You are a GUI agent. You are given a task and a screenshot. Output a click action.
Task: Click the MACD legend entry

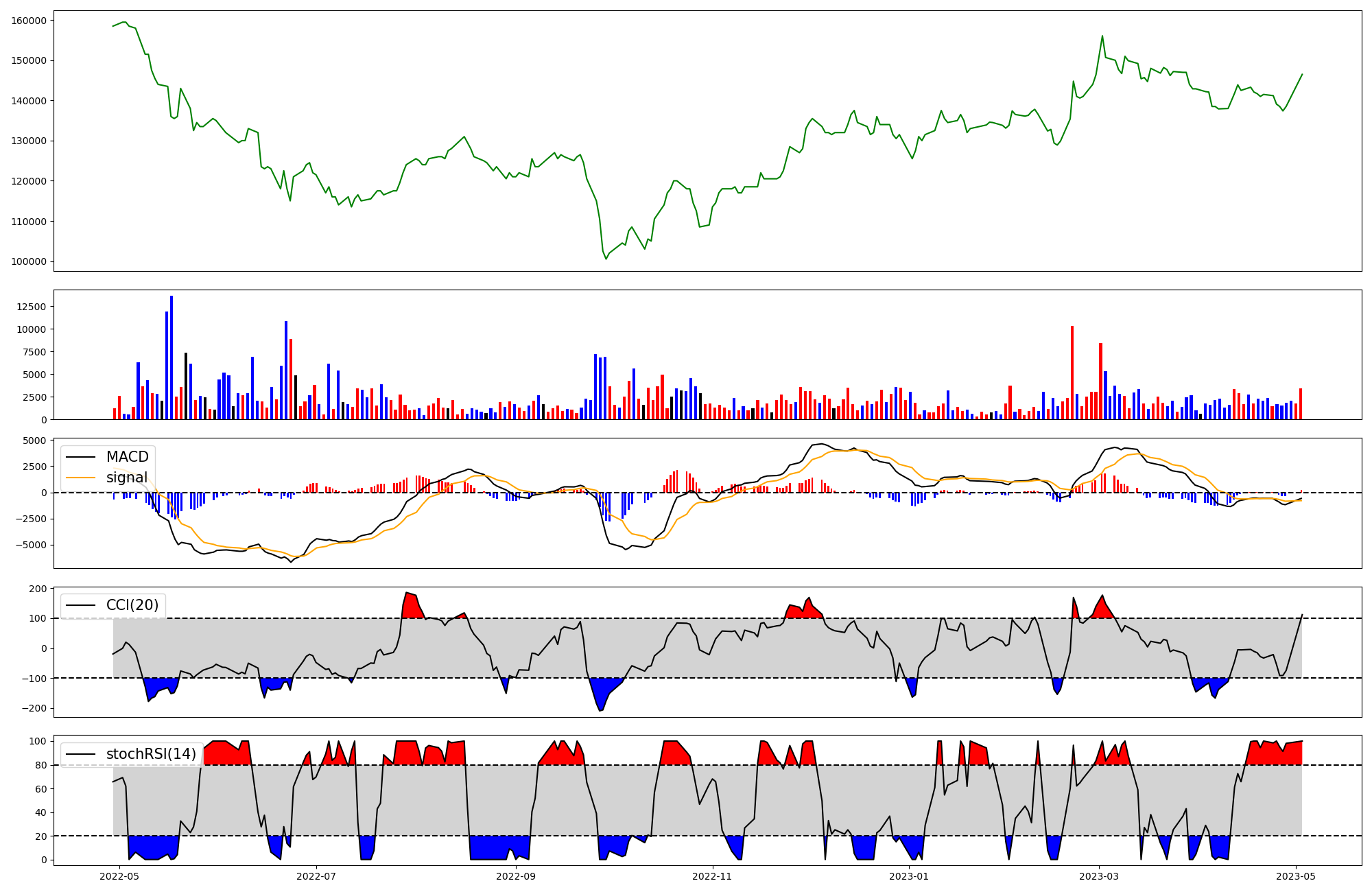click(127, 457)
